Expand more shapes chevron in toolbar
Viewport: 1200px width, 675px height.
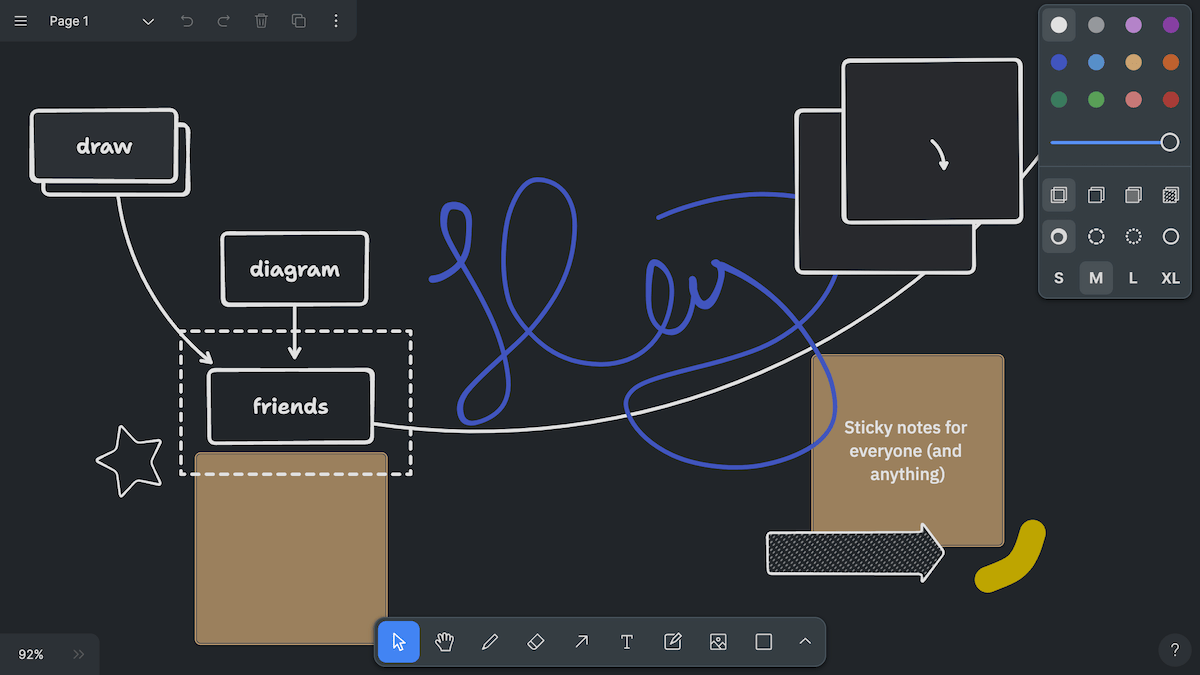click(805, 642)
